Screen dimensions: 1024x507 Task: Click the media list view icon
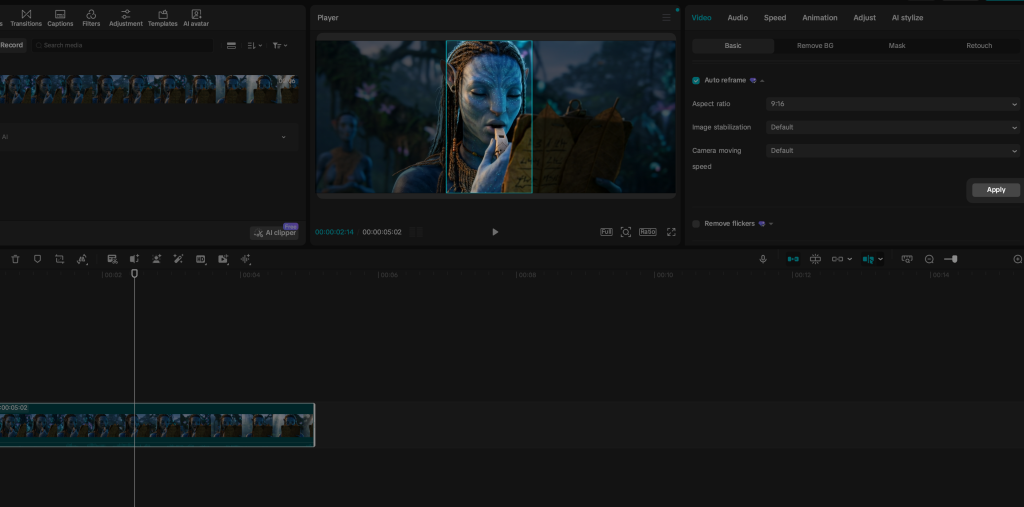231,46
